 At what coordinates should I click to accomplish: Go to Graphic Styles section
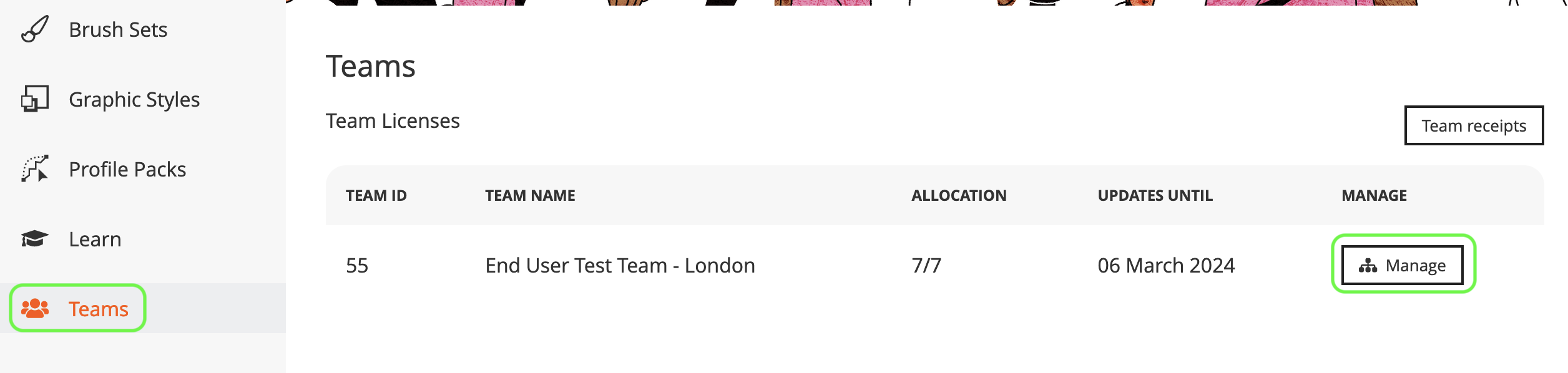click(x=134, y=100)
